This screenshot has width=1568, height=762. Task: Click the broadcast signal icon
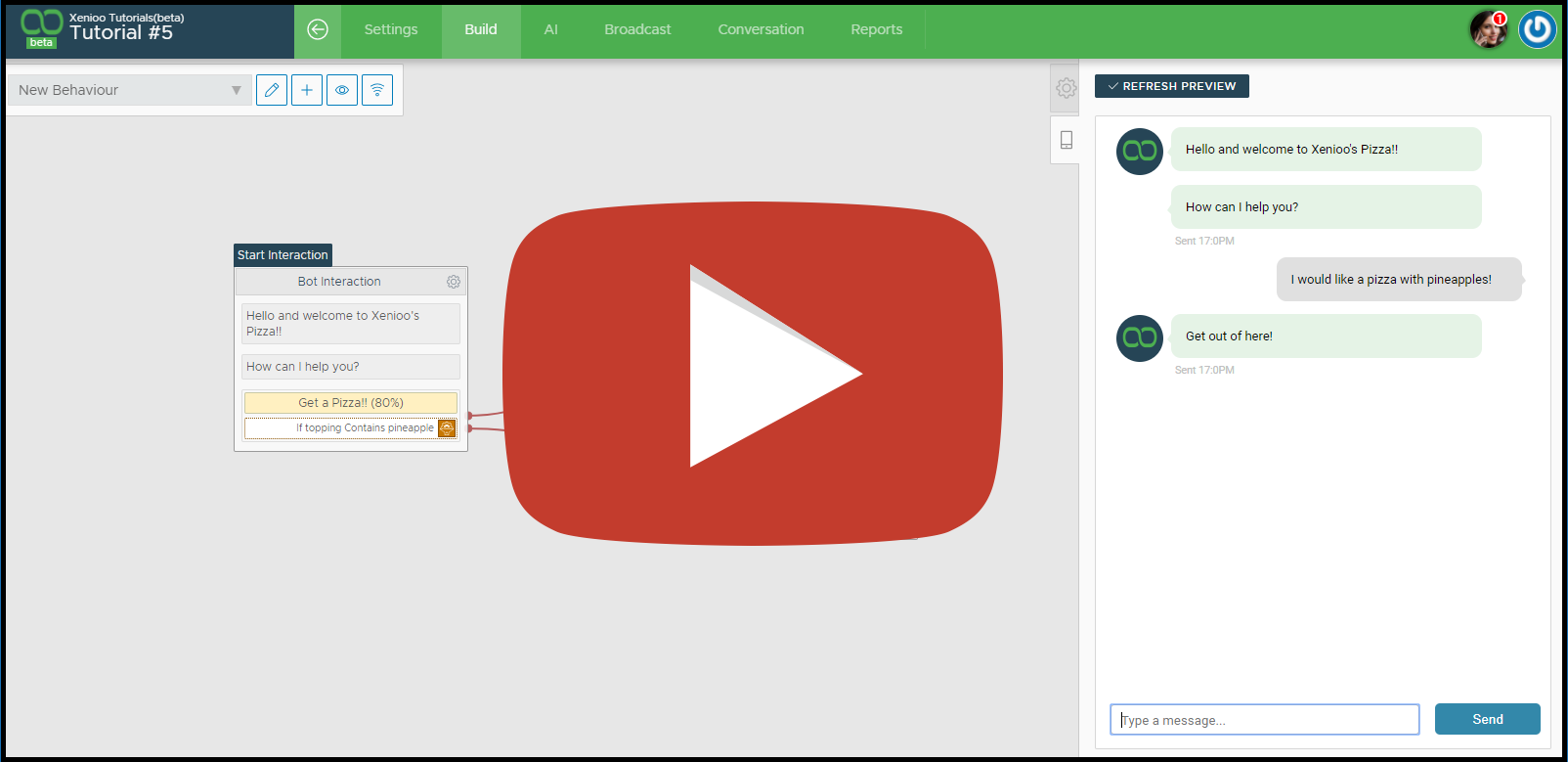377,90
